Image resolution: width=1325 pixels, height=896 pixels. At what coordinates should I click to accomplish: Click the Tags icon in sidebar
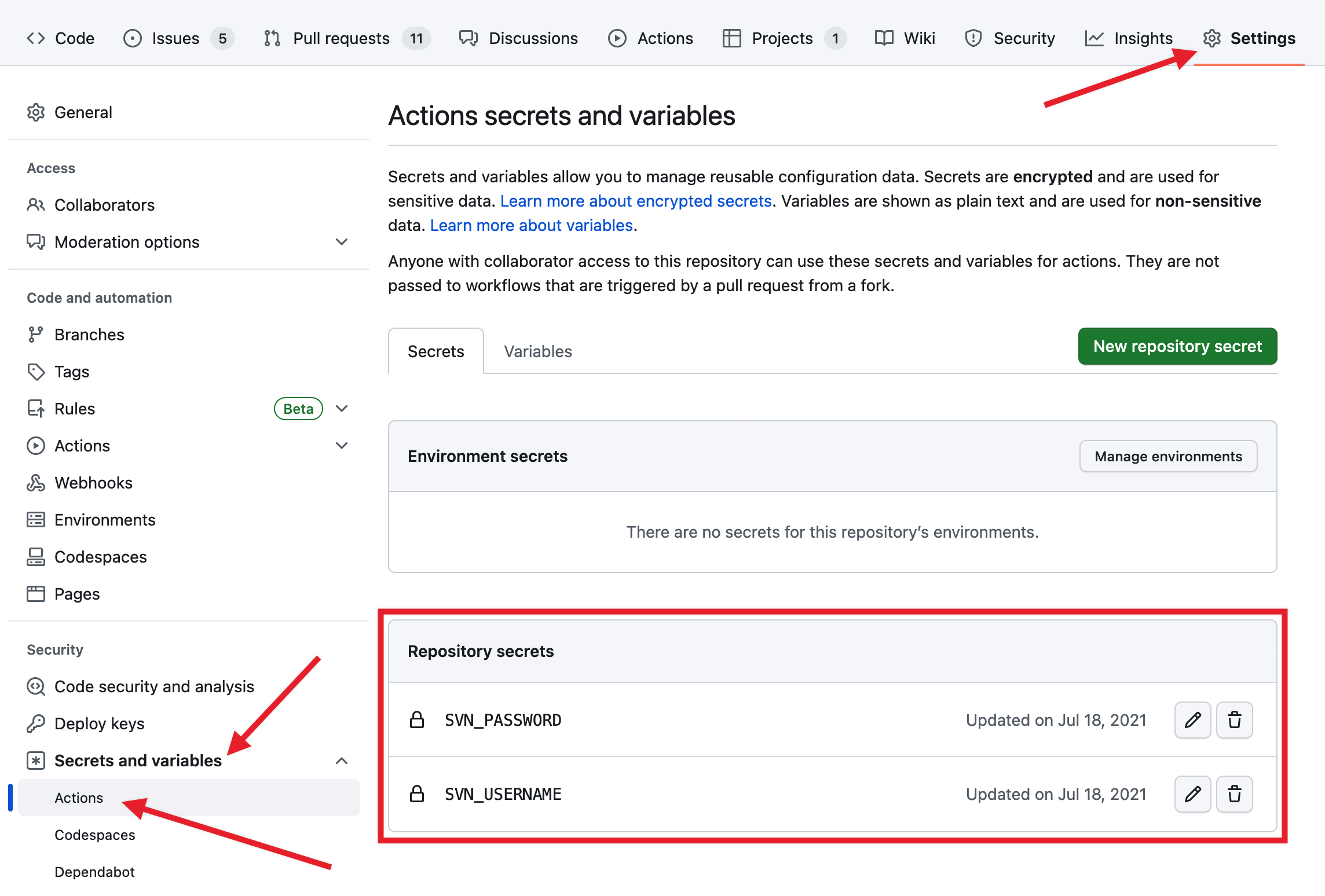pyautogui.click(x=36, y=372)
